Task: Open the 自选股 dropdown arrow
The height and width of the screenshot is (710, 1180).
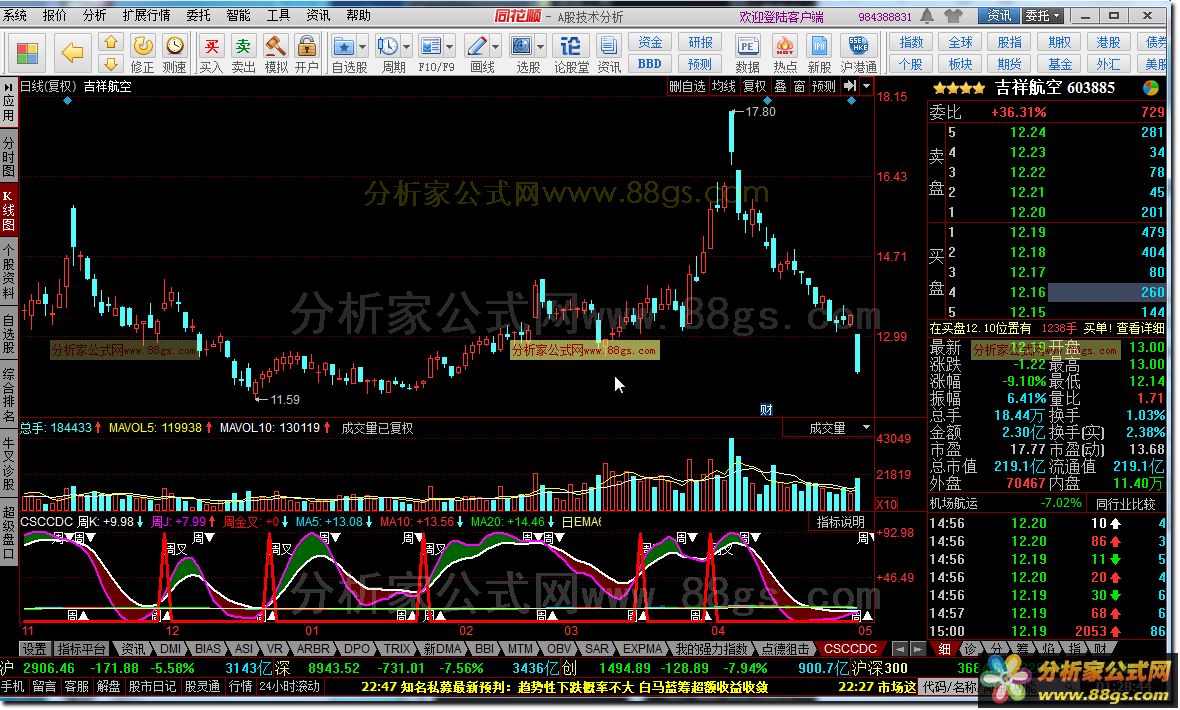Action: [363, 47]
